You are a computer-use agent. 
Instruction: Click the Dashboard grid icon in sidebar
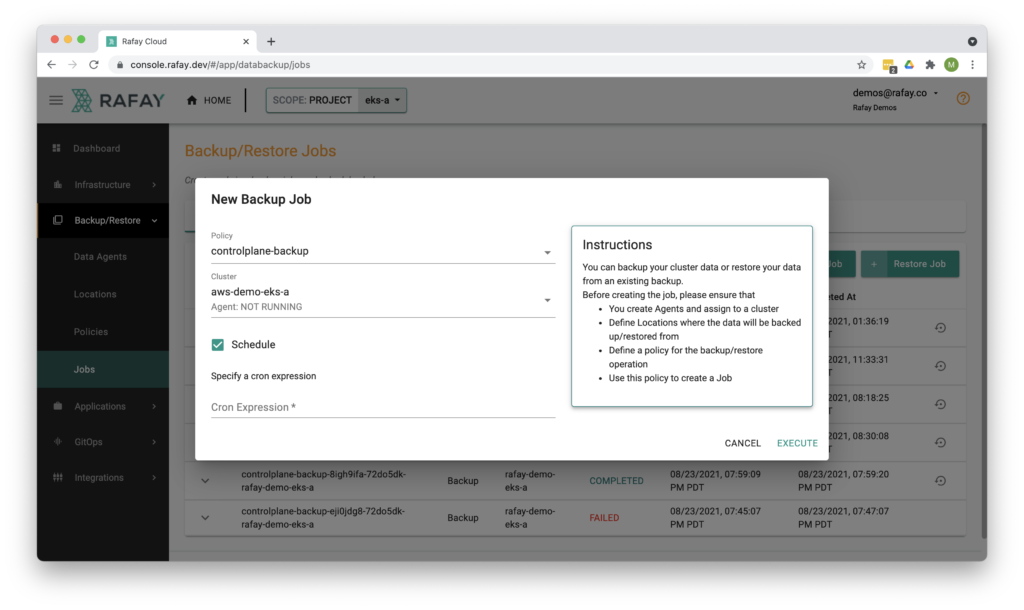pos(57,148)
